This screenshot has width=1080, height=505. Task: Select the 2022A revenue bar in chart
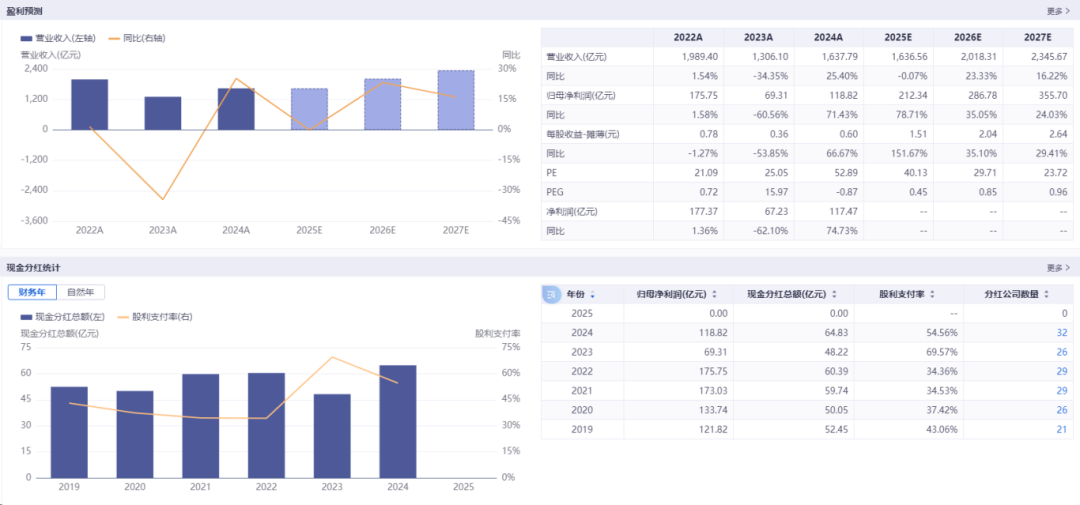[90, 104]
